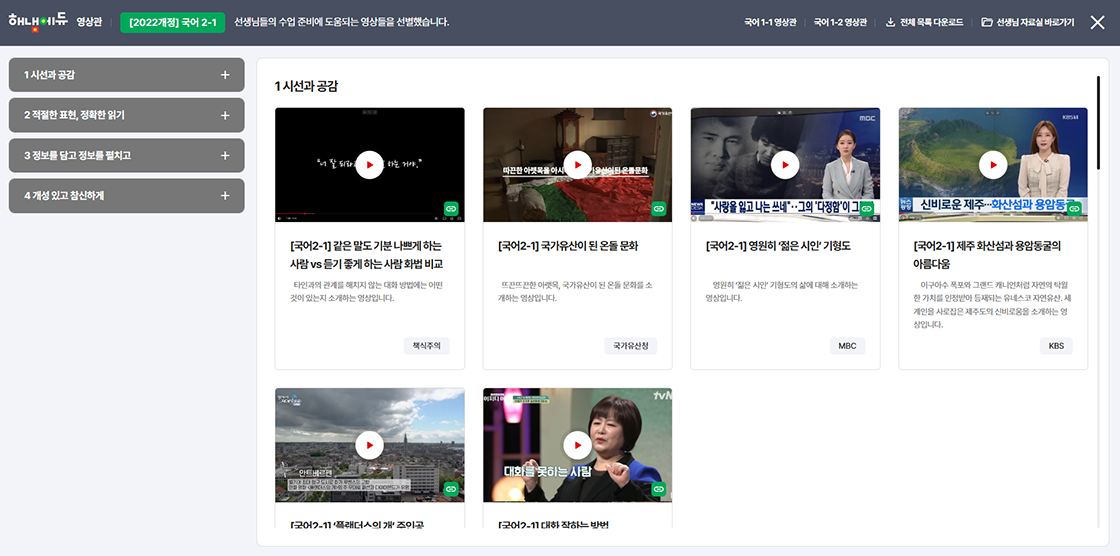Click description 타인과의 관계를 해치지 않는 대화 방법

[x=366, y=292]
